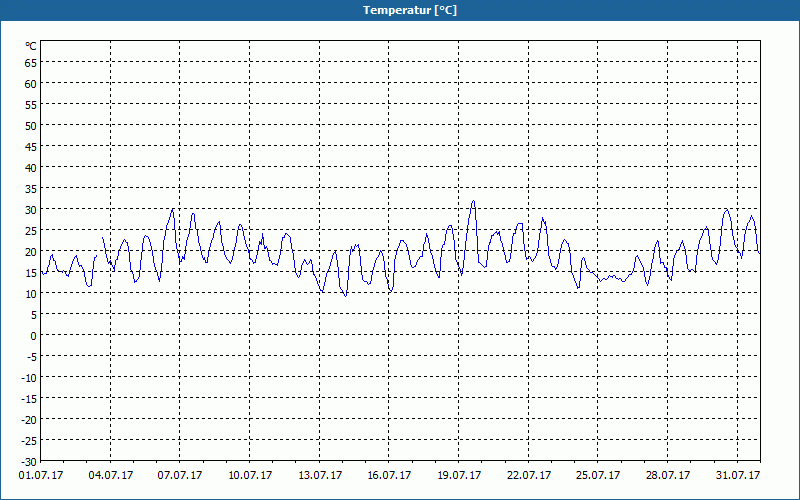The height and width of the screenshot is (500, 800).
Task: Click the 50 y-axis value
Action: 31,126
